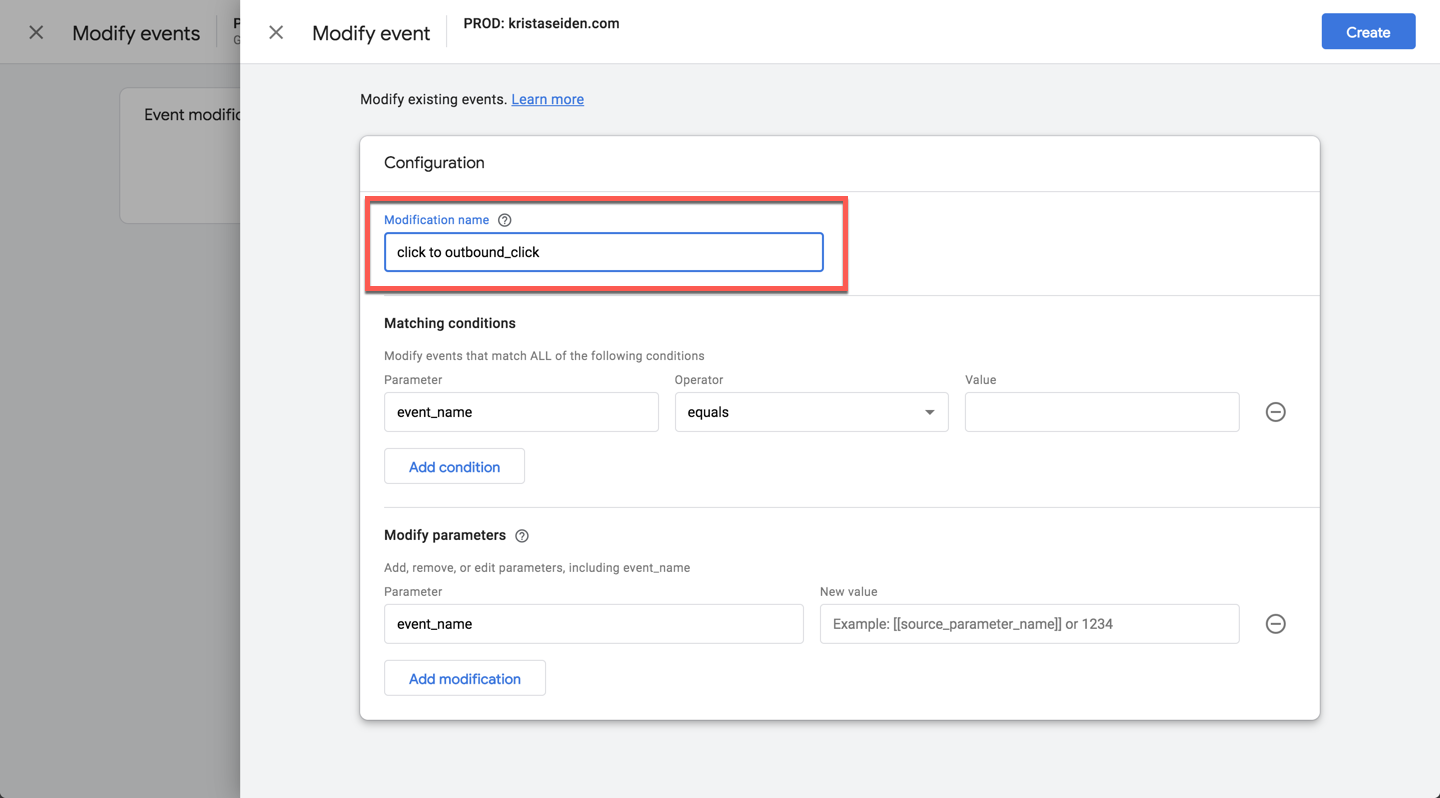Focus the Modification name text field

(x=603, y=252)
